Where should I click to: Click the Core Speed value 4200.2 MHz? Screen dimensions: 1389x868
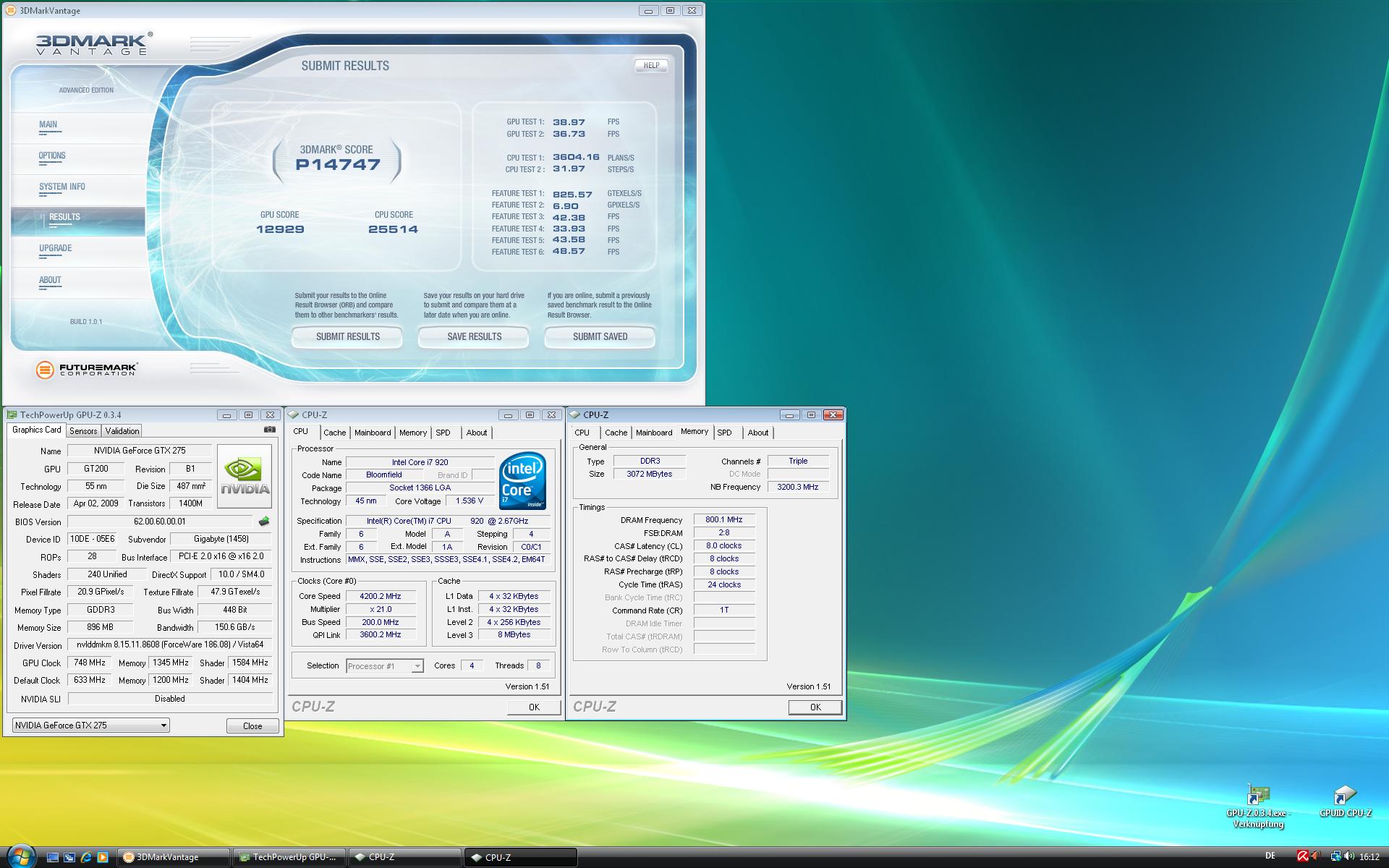[x=381, y=596]
